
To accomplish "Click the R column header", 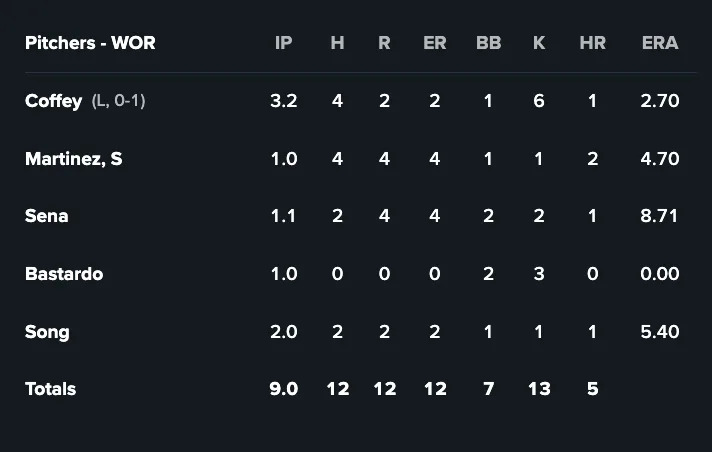I will tap(384, 43).
